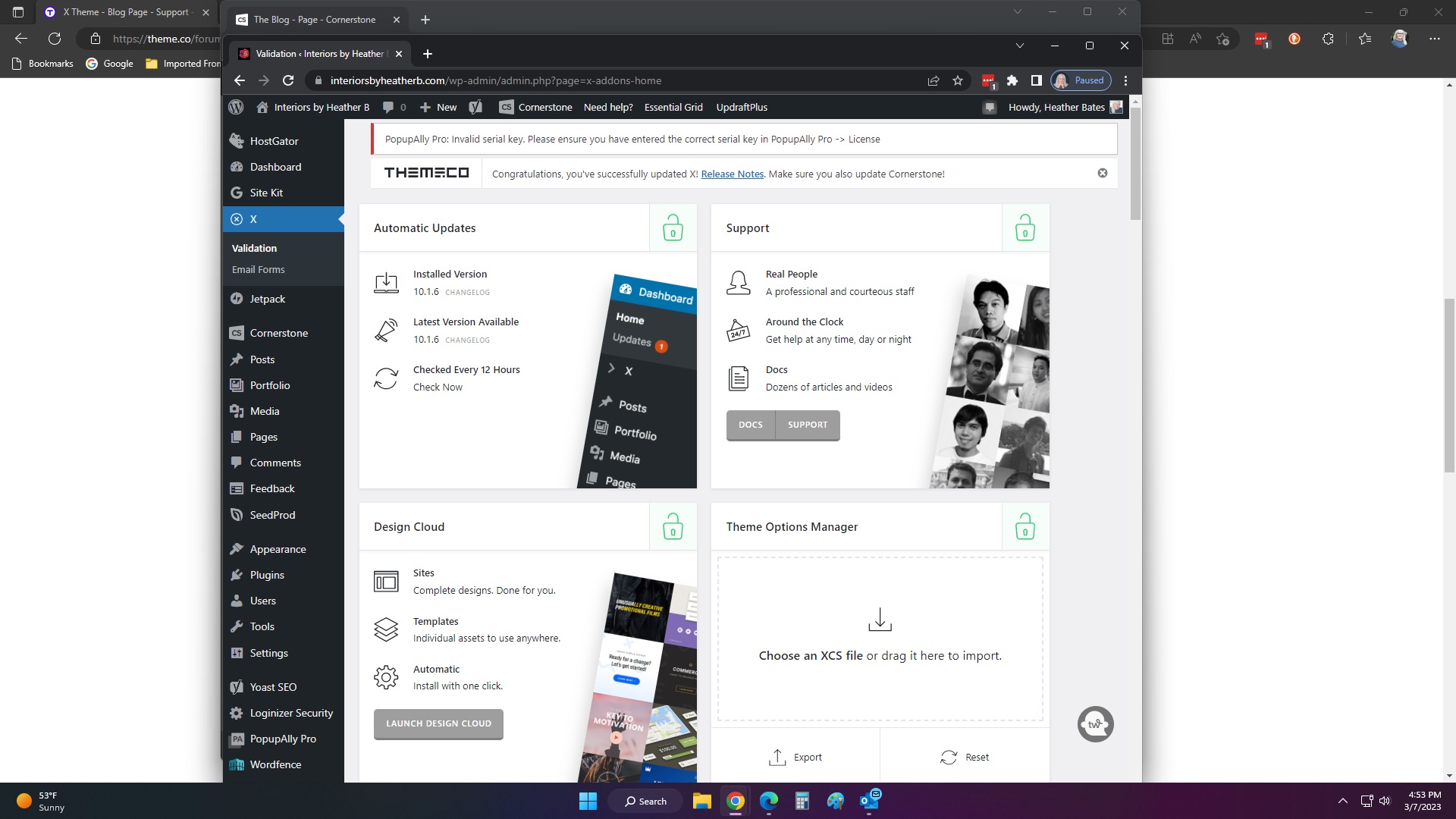Click the Theme Options Manager lock icon
1456x819 pixels.
[x=1025, y=526]
